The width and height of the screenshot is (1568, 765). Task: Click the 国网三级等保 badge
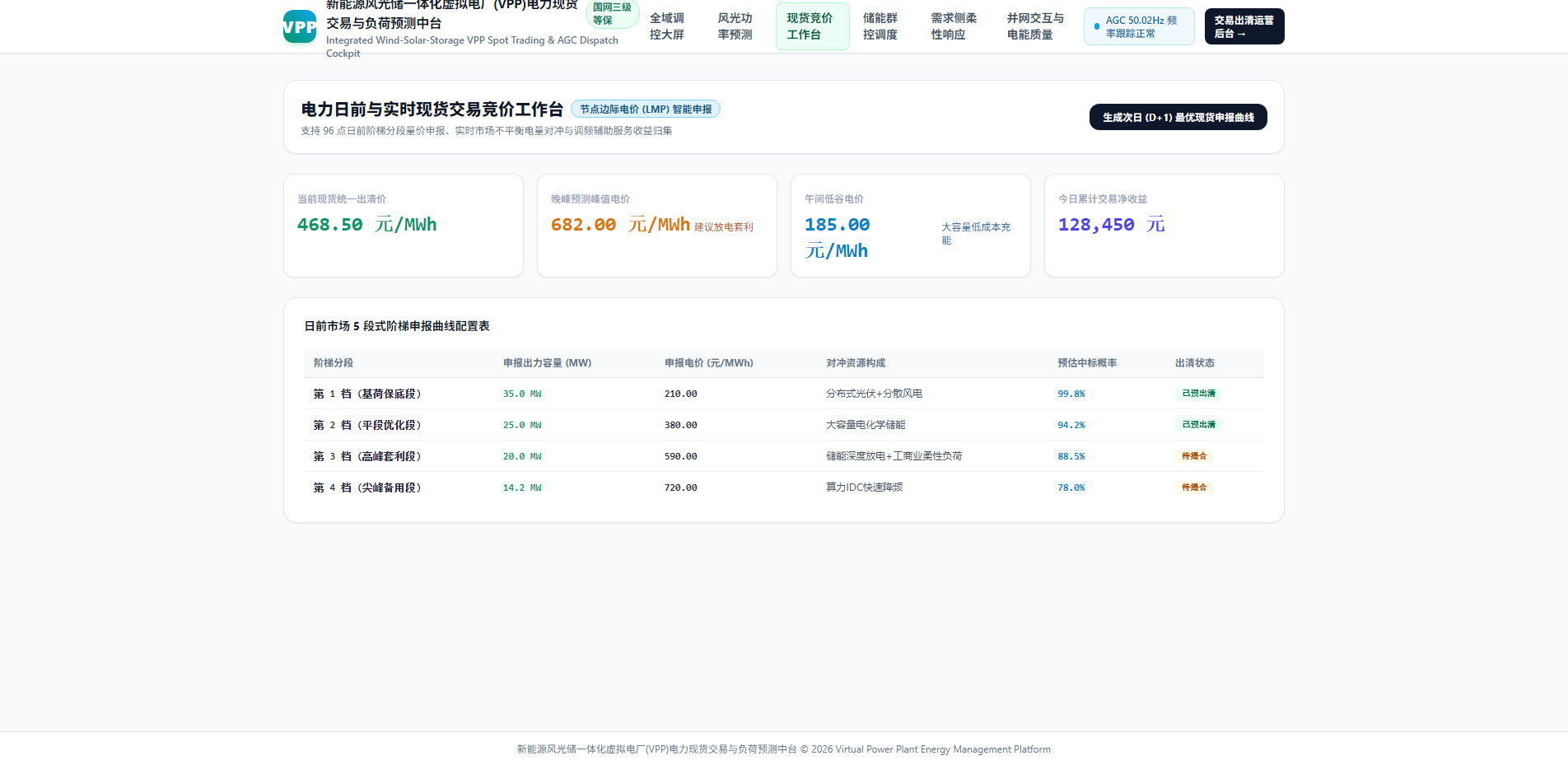612,13
